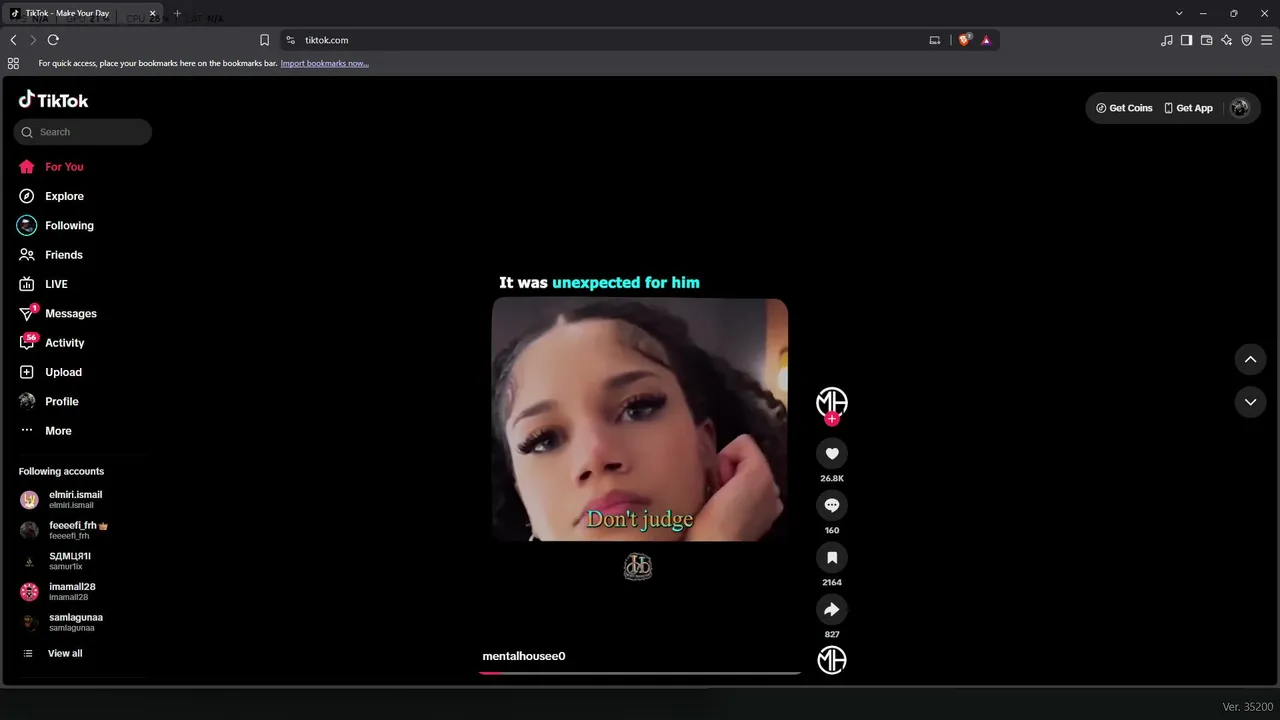Seek in the video progress bar
The height and width of the screenshot is (720, 1280).
tap(640, 673)
